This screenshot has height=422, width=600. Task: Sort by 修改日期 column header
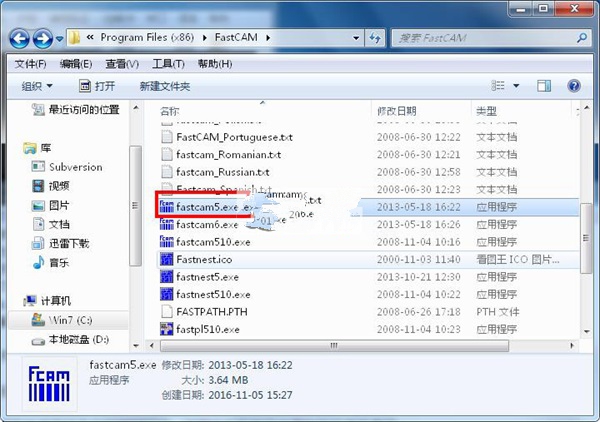tap(397, 111)
